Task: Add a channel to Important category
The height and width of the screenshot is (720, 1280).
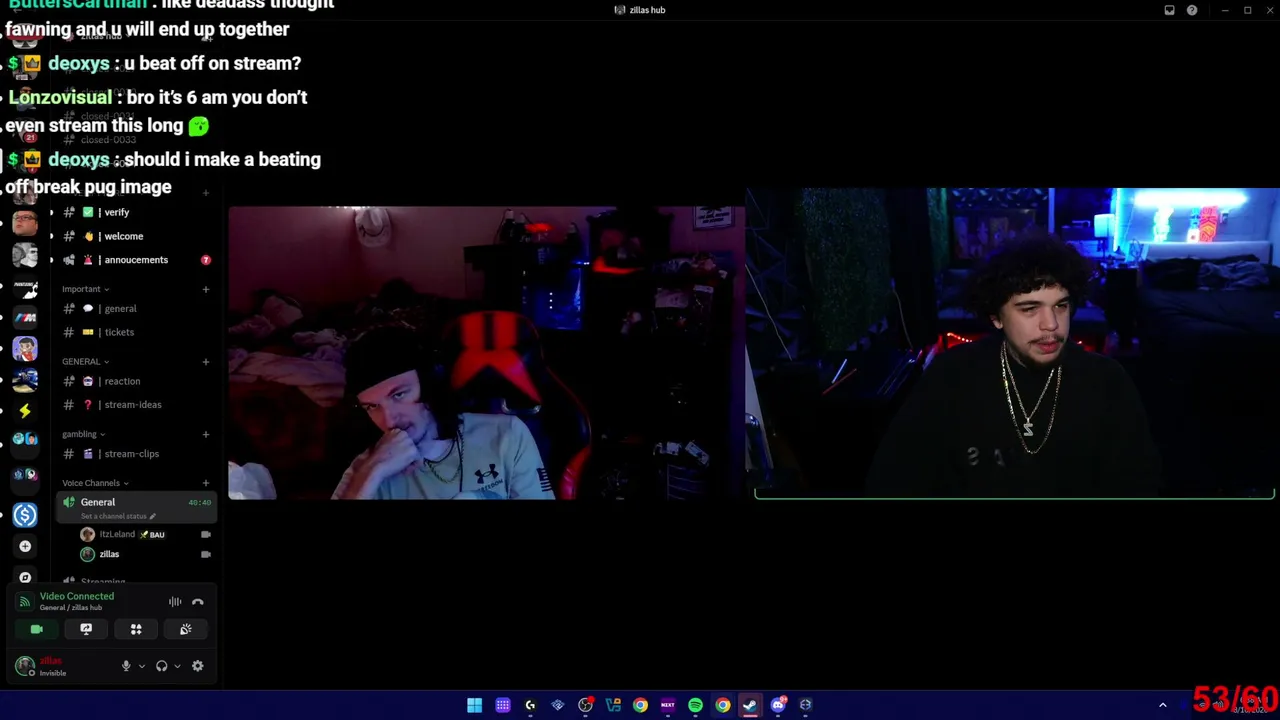Action: 206,289
